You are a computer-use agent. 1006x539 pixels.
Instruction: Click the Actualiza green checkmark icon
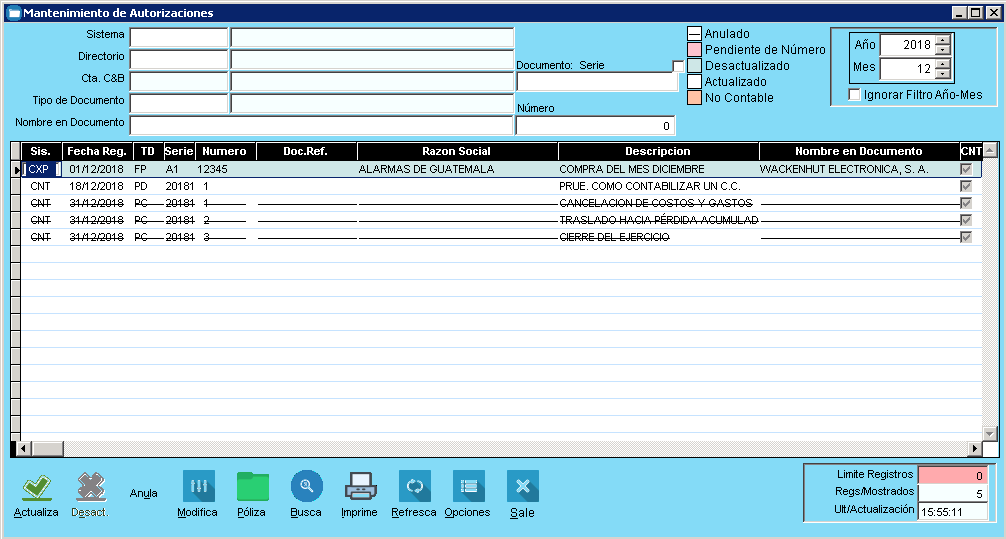[36, 488]
